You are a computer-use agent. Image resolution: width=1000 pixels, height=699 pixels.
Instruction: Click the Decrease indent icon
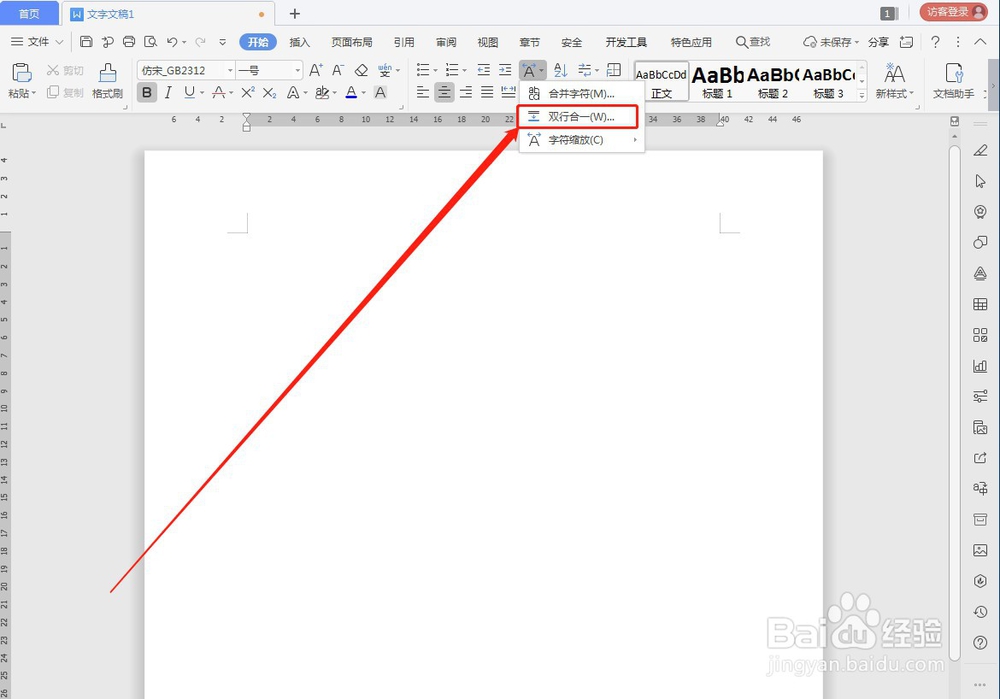coord(484,70)
